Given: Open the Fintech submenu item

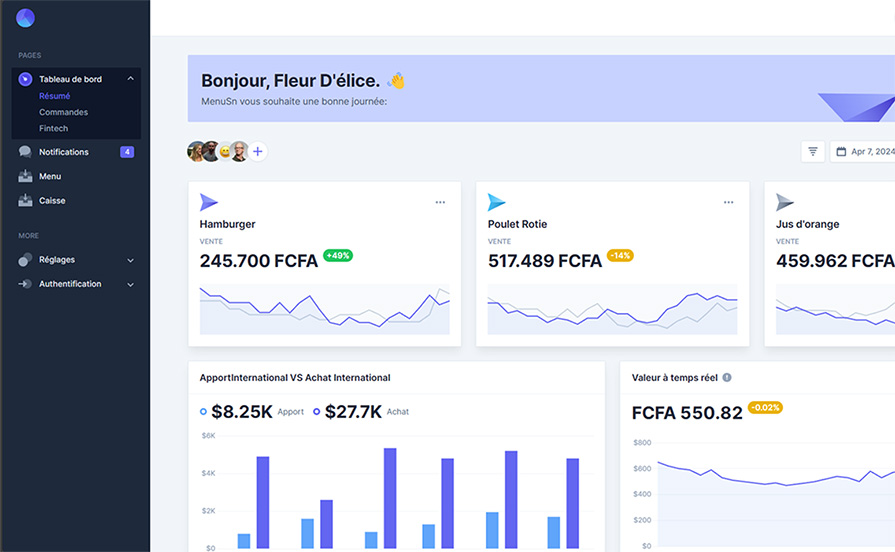Looking at the screenshot, I should coord(53,128).
